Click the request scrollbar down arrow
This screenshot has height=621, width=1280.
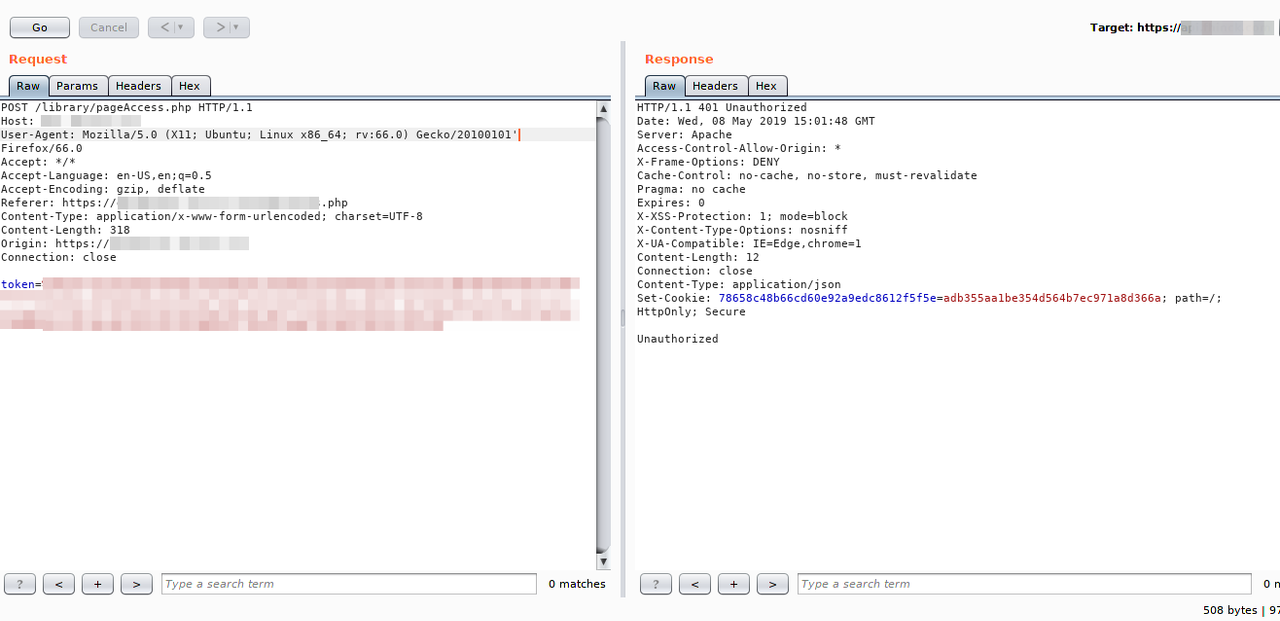click(x=603, y=562)
